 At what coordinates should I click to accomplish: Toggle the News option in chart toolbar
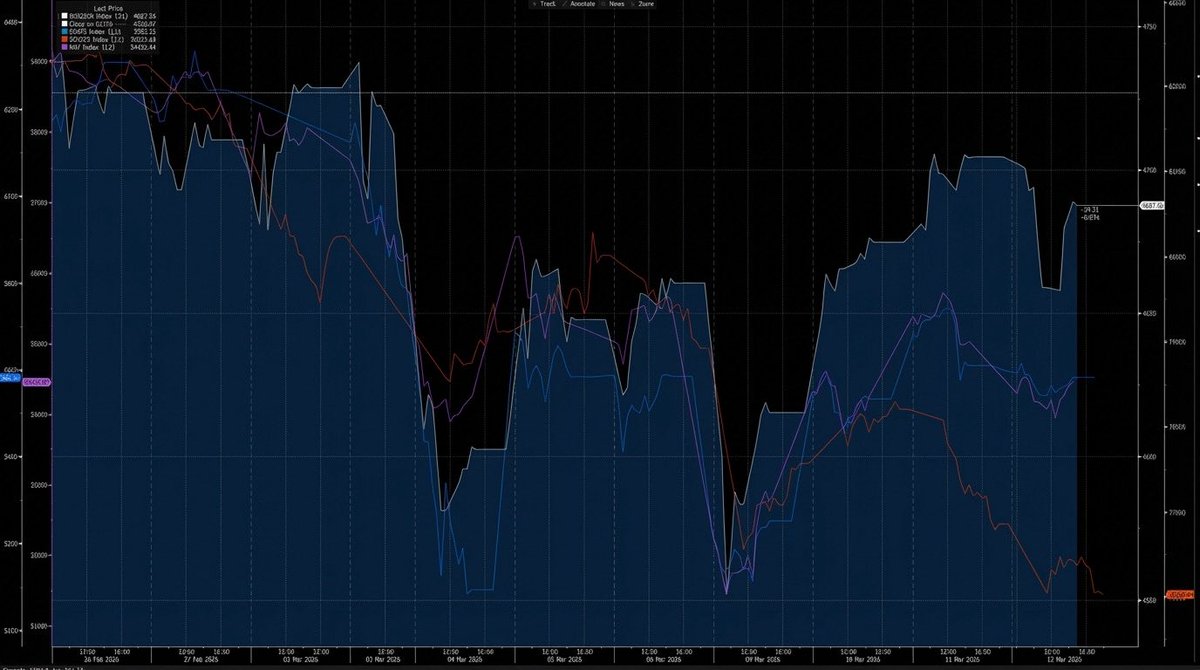click(x=612, y=4)
